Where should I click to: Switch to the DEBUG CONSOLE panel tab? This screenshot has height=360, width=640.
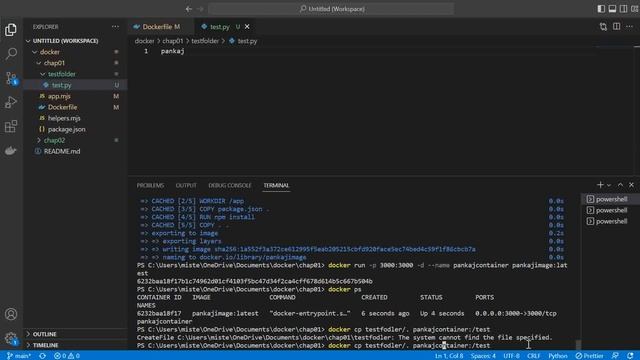point(230,185)
